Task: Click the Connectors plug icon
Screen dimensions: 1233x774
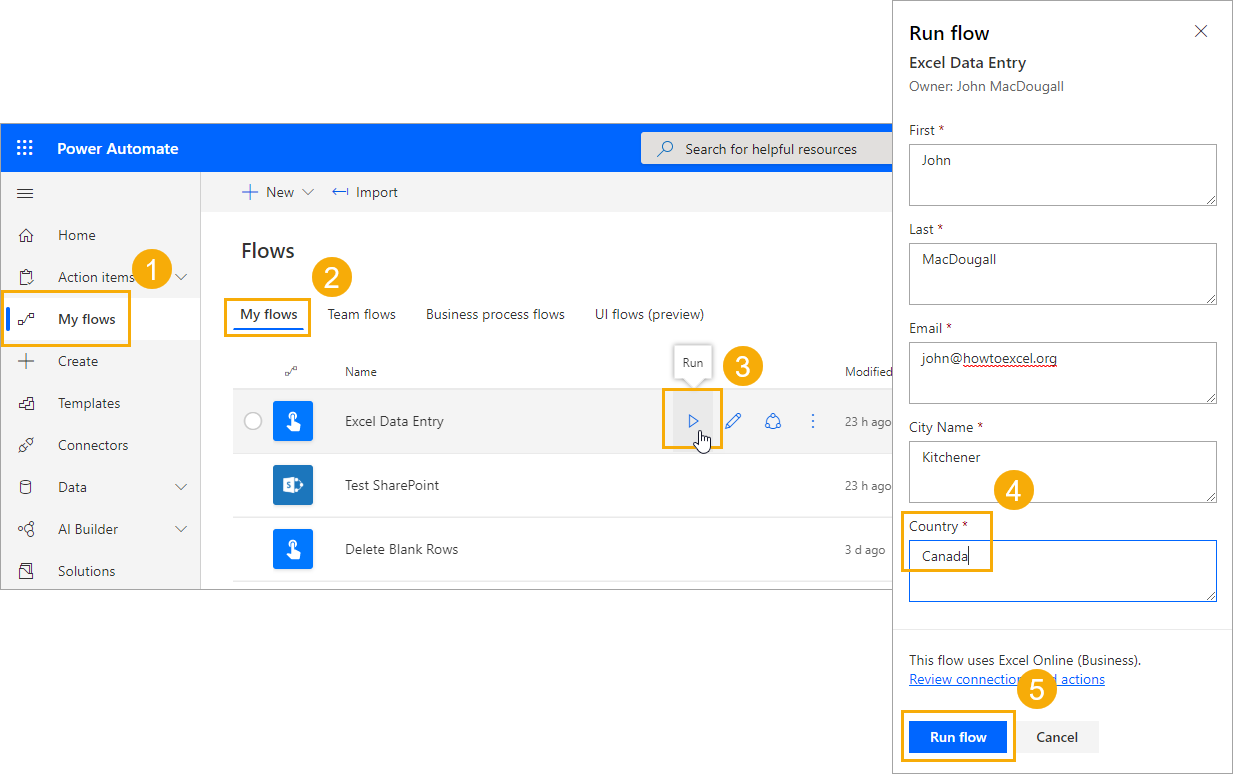Action: (26, 445)
